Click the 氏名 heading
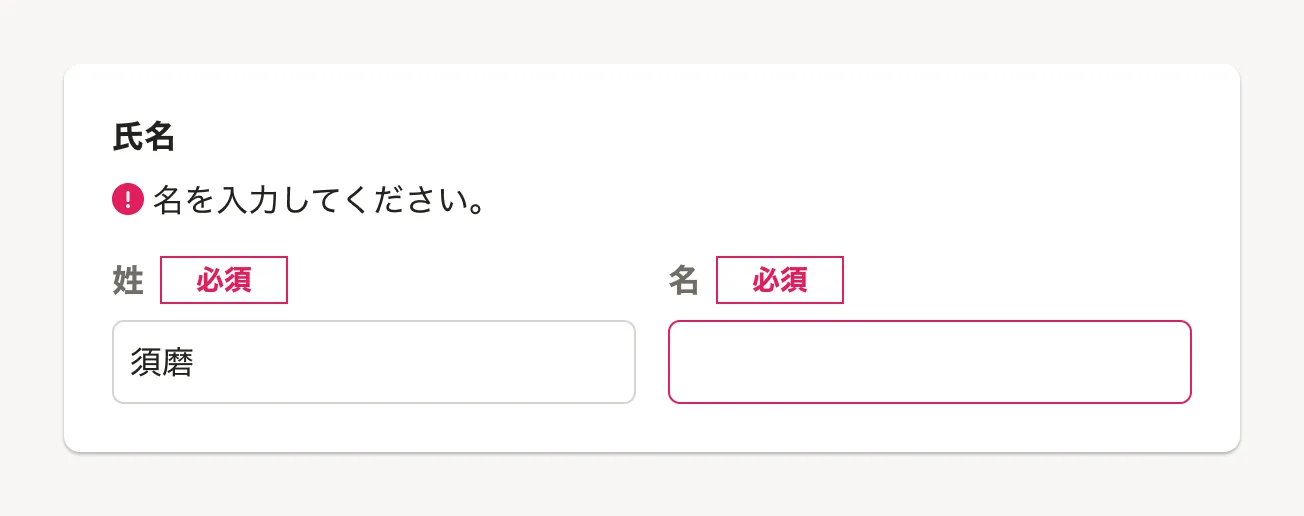The width and height of the screenshot is (1304, 516). (x=144, y=138)
